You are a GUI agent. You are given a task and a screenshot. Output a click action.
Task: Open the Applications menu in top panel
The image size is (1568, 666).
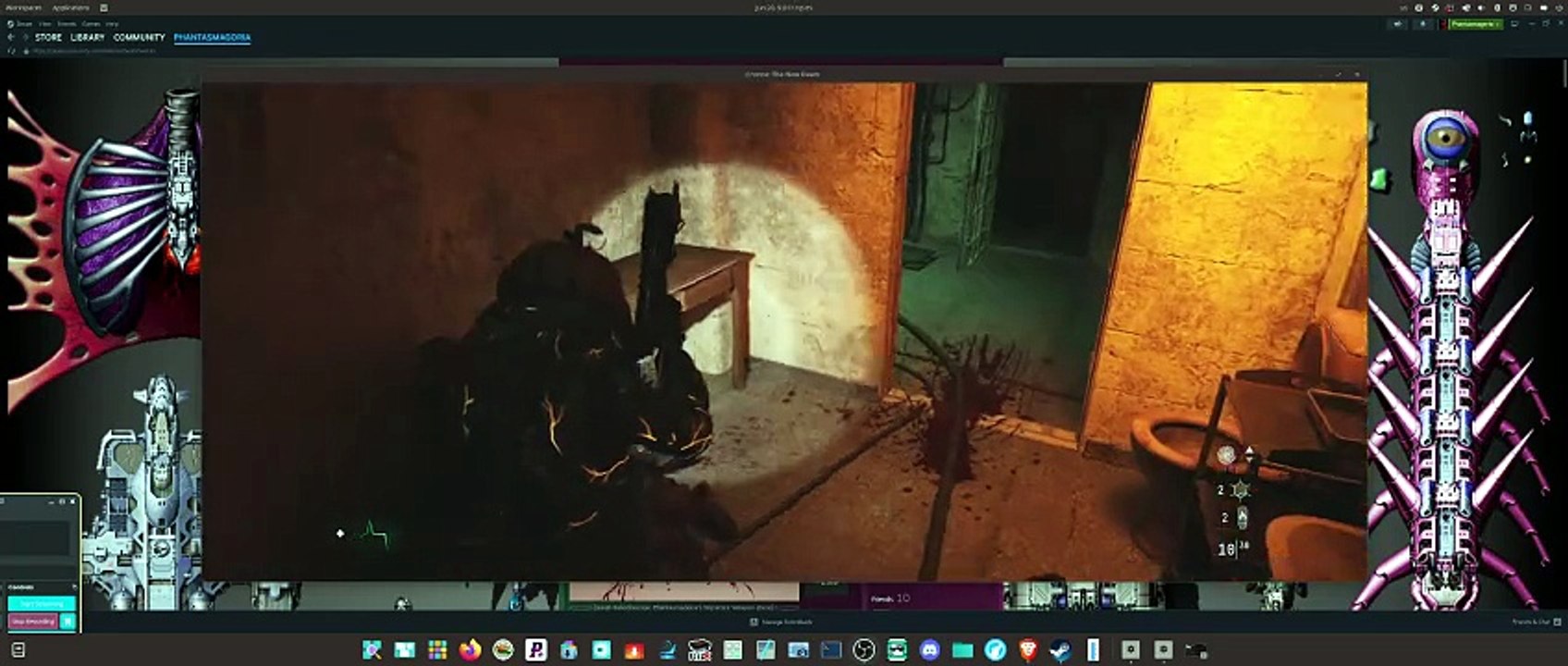point(71,7)
